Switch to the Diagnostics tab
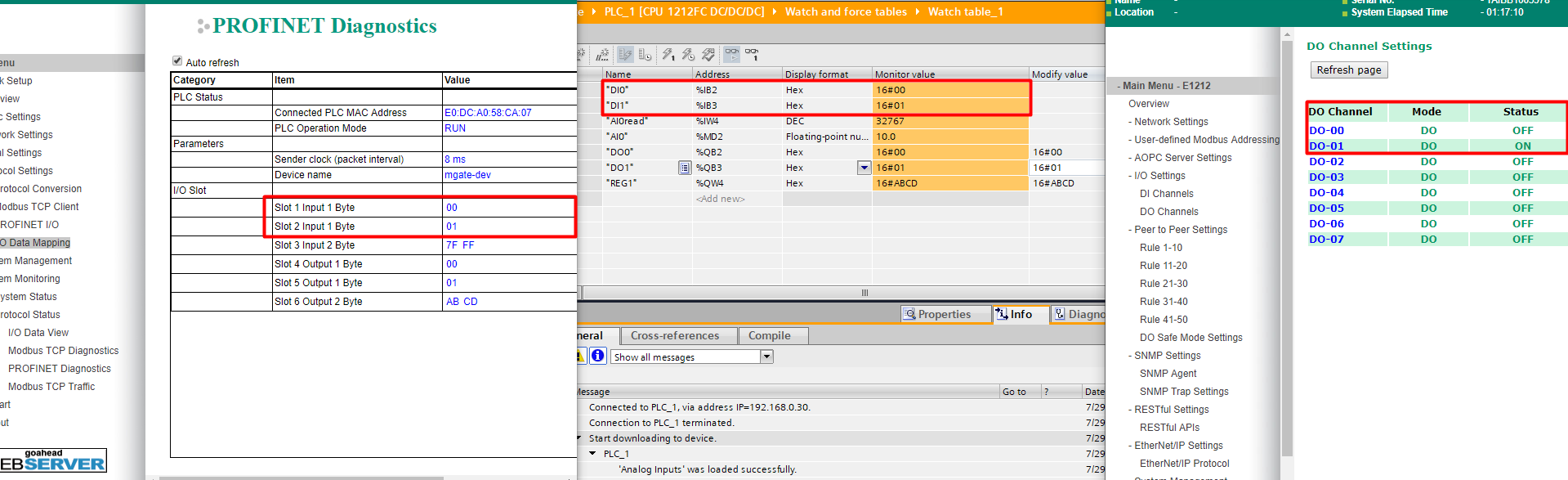1568x480 pixels. click(x=1078, y=314)
